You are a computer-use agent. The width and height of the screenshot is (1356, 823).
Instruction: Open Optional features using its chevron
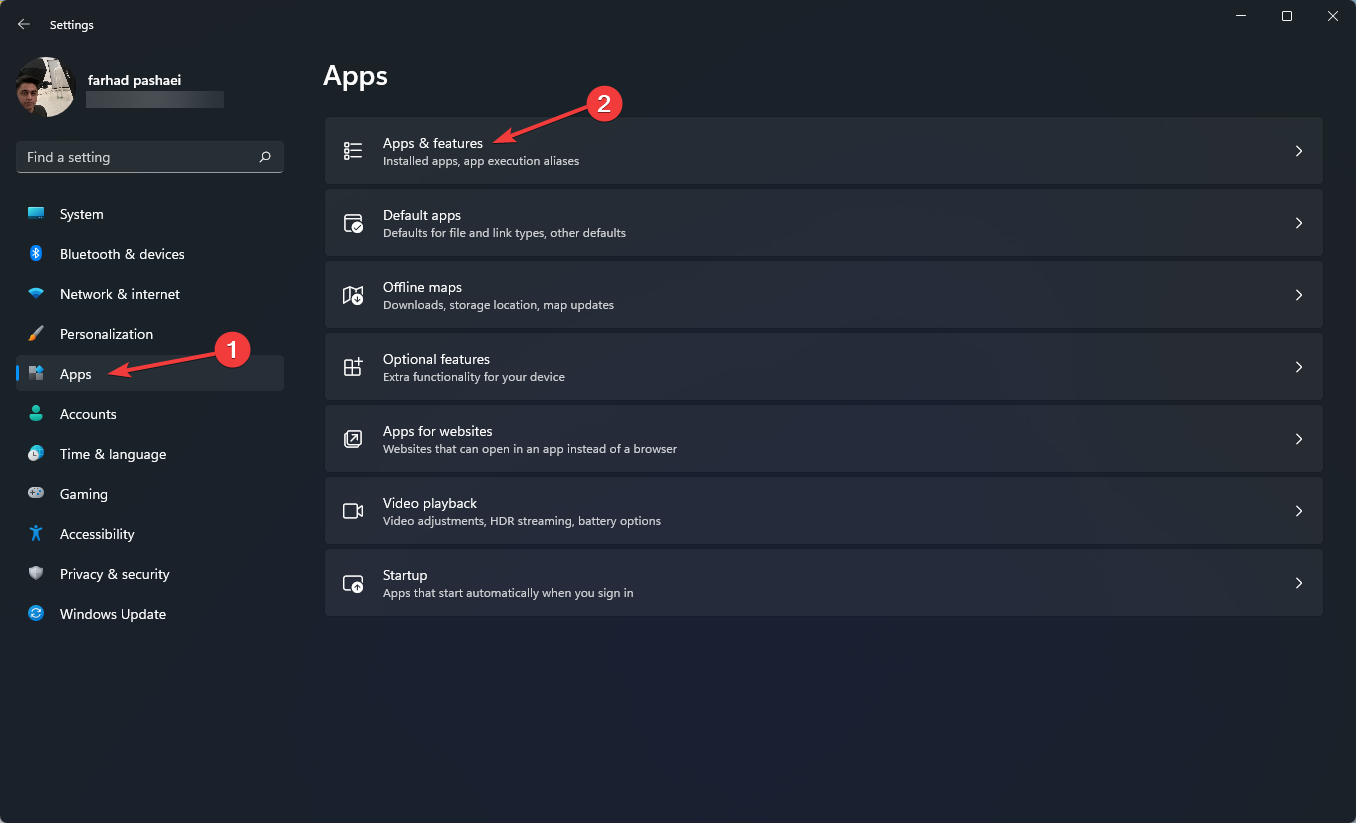coord(1298,366)
